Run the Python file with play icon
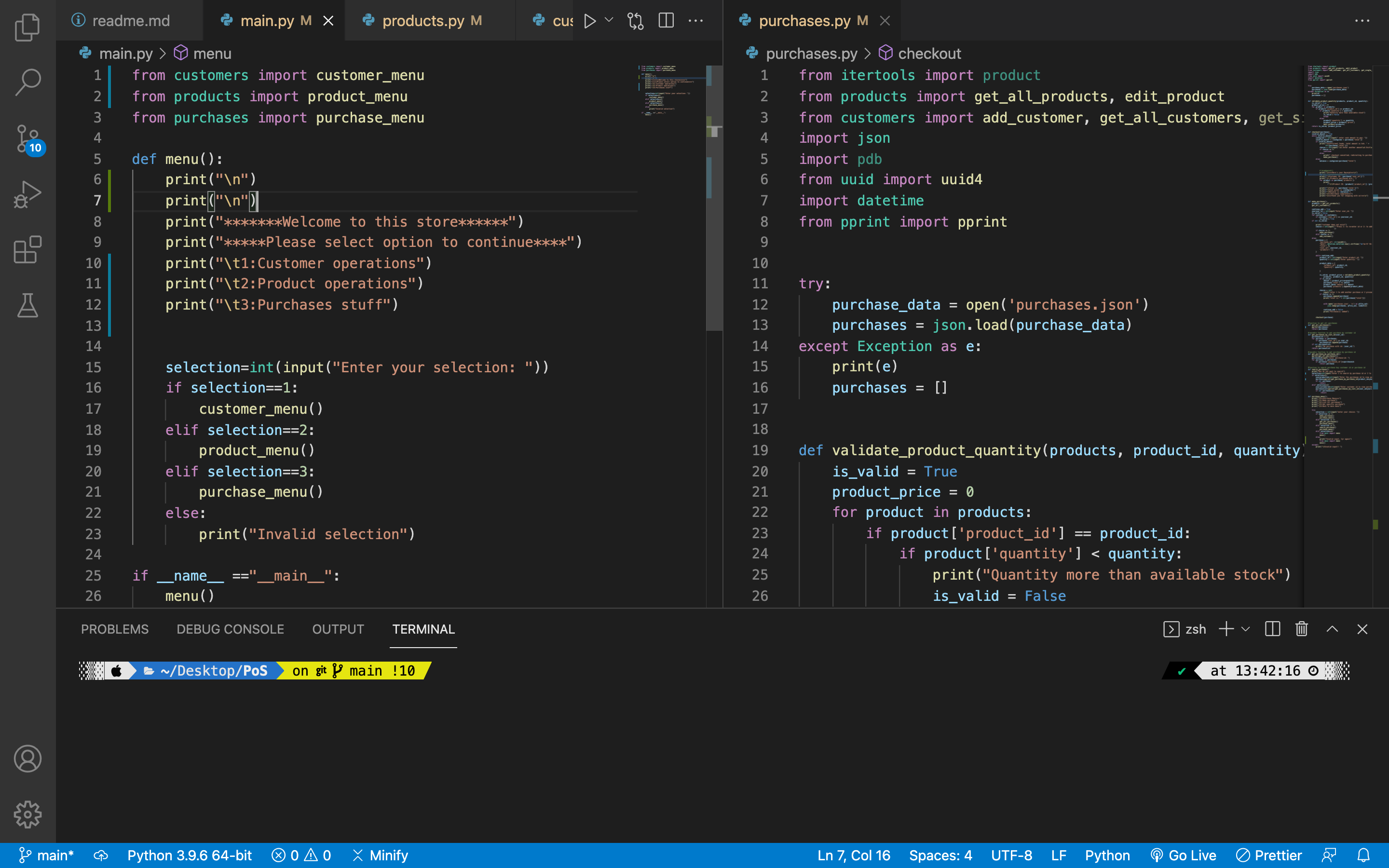 pyautogui.click(x=589, y=21)
